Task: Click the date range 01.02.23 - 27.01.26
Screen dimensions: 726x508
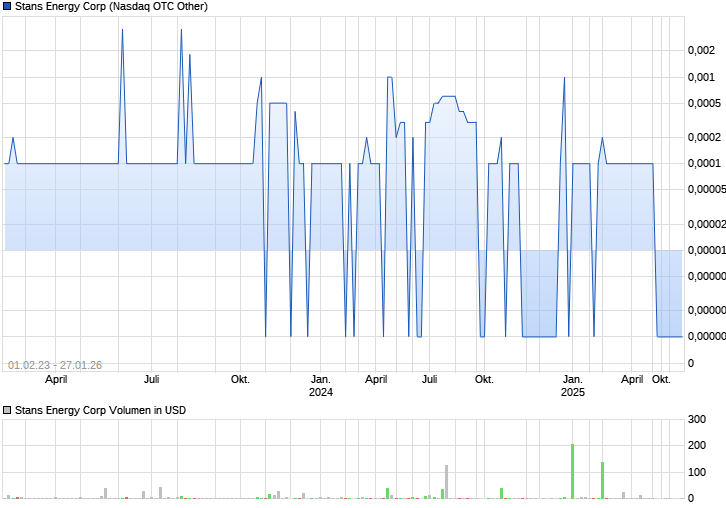Action: pos(55,365)
